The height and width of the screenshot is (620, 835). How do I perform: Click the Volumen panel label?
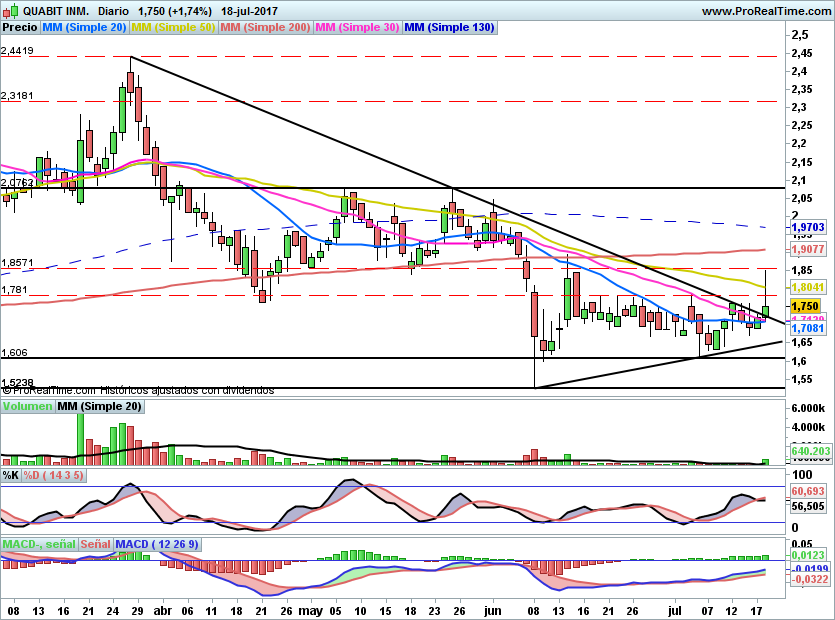[27, 407]
